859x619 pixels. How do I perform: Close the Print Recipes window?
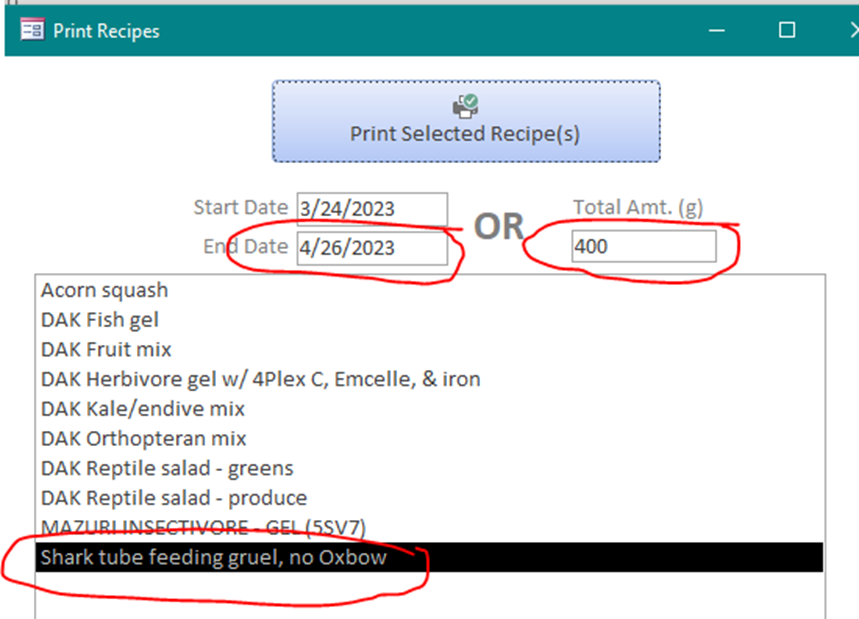(x=855, y=30)
